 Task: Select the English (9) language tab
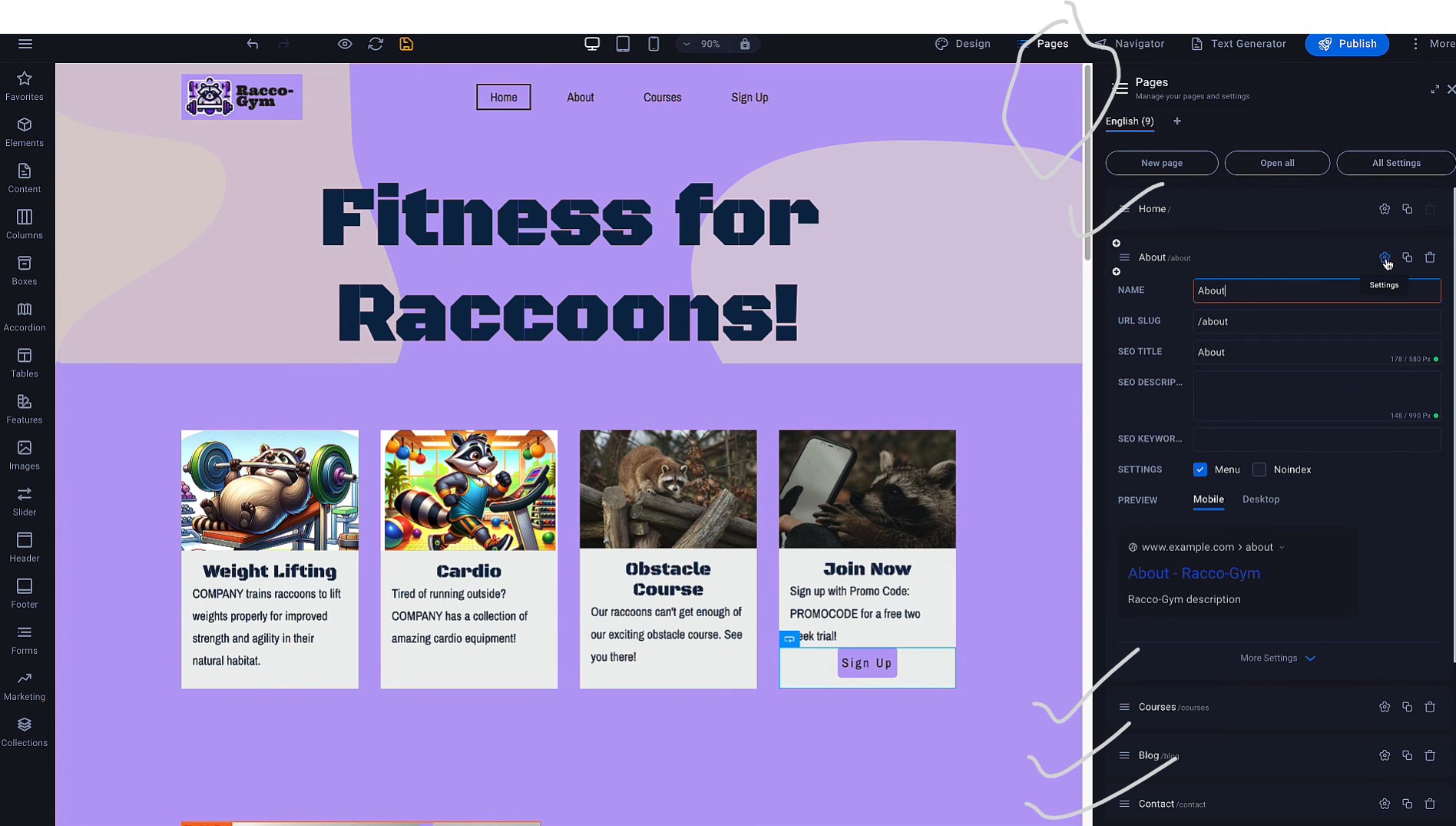point(1130,121)
